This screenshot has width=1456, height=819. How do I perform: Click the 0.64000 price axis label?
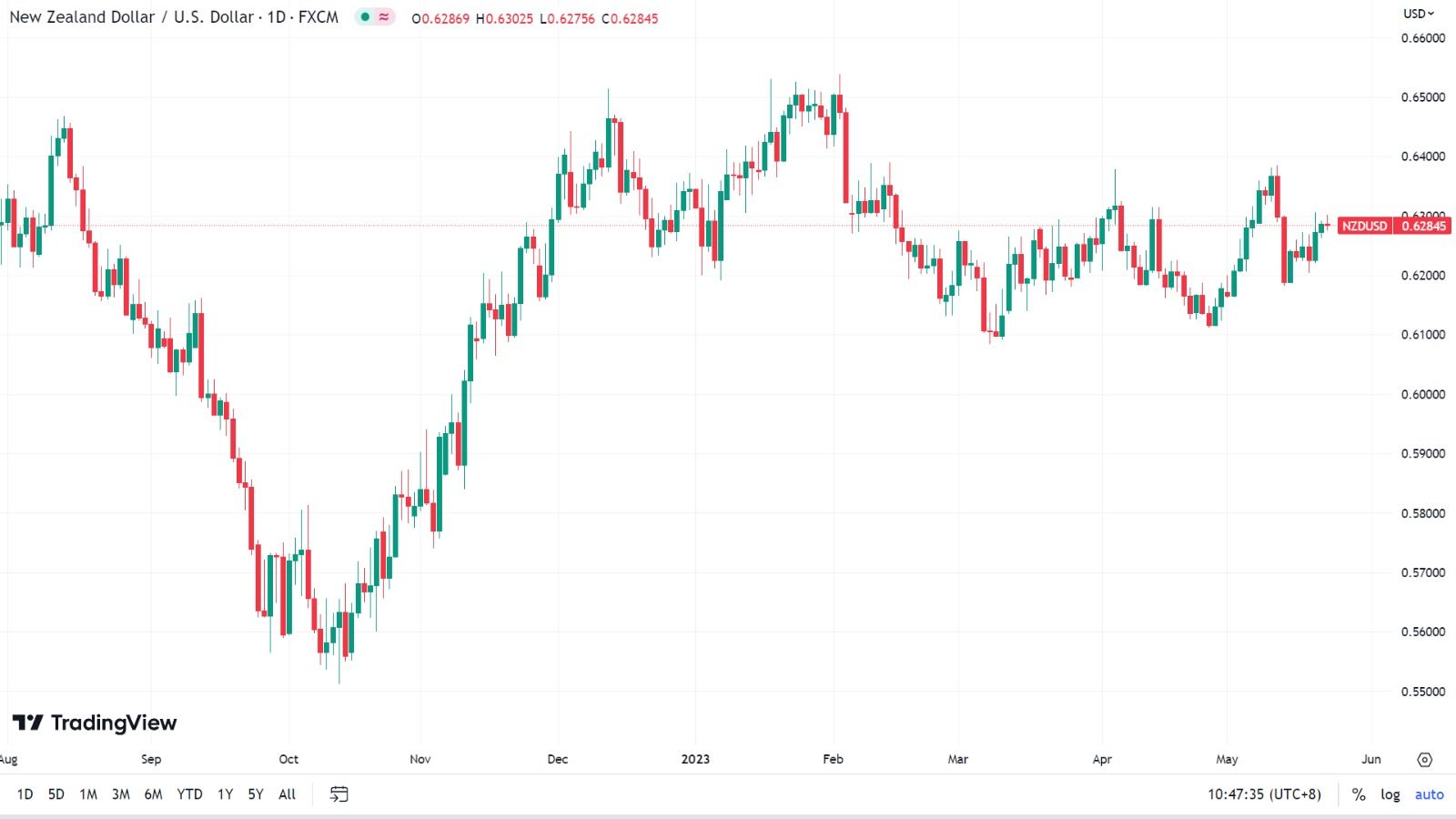pyautogui.click(x=1423, y=157)
